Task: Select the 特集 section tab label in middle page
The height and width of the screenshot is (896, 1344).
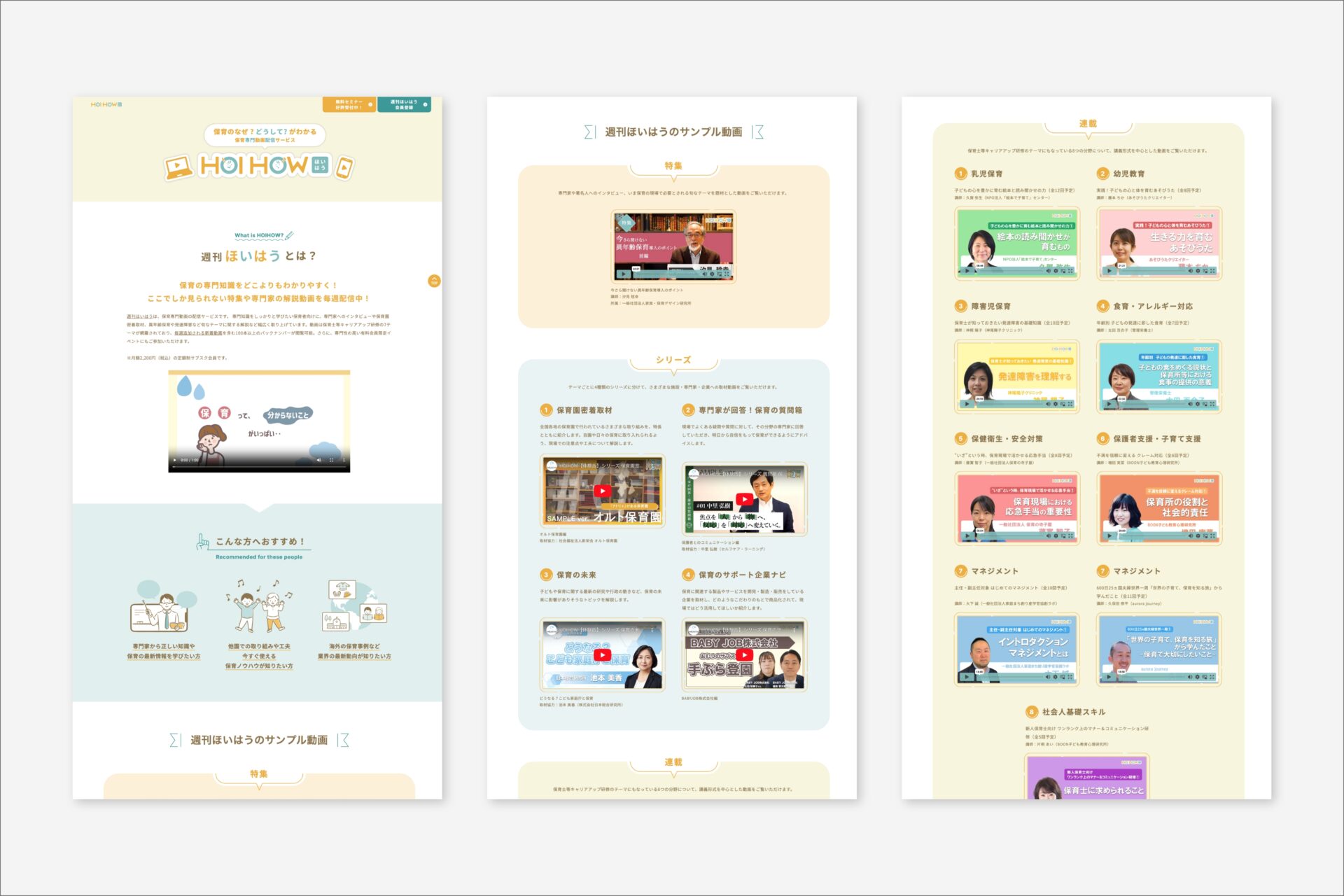Action: pos(673,166)
